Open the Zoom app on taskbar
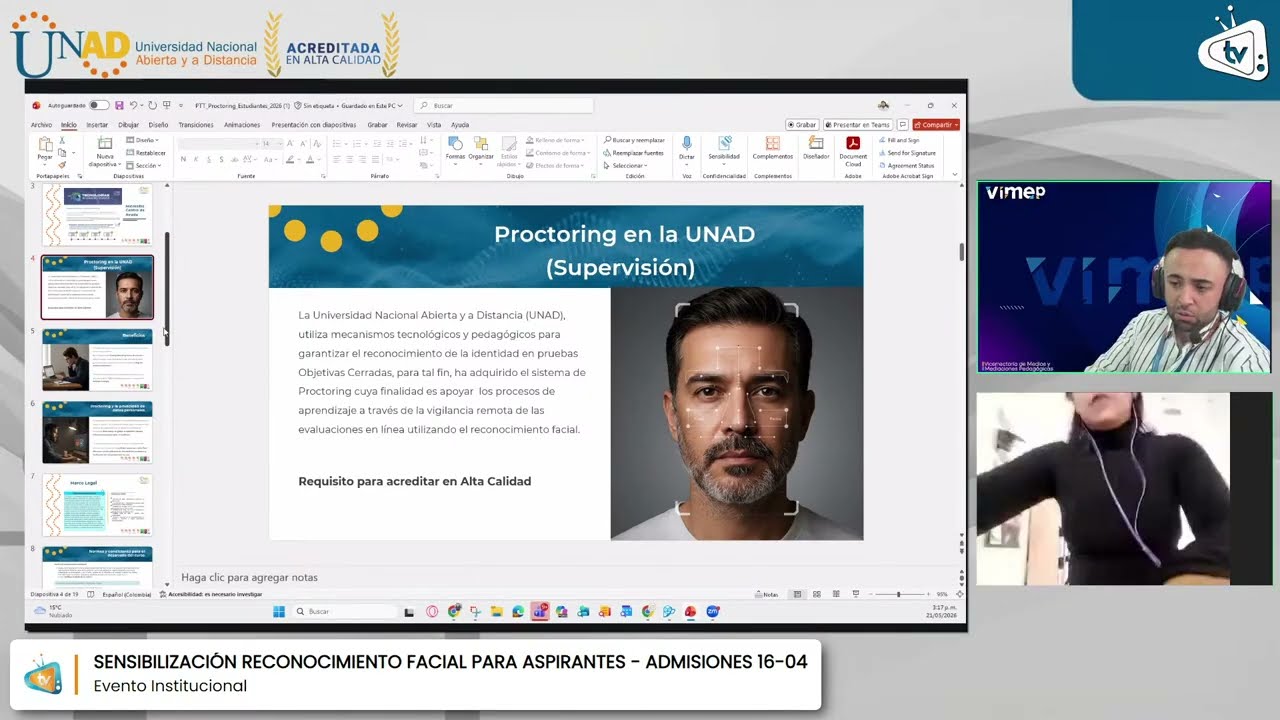Screen dimensions: 1280x720 point(712,611)
